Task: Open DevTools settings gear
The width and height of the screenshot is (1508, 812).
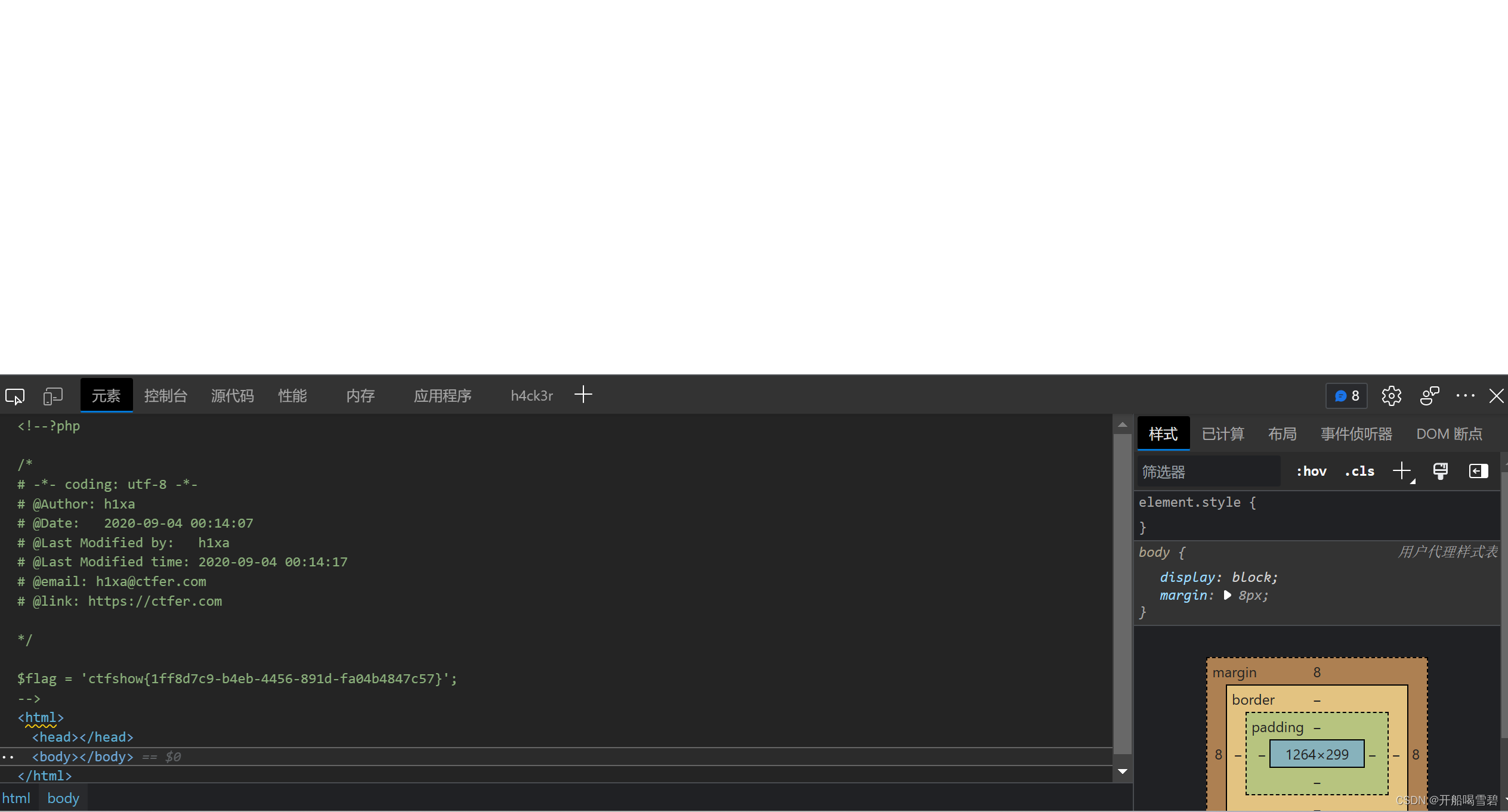Action: coord(1391,396)
